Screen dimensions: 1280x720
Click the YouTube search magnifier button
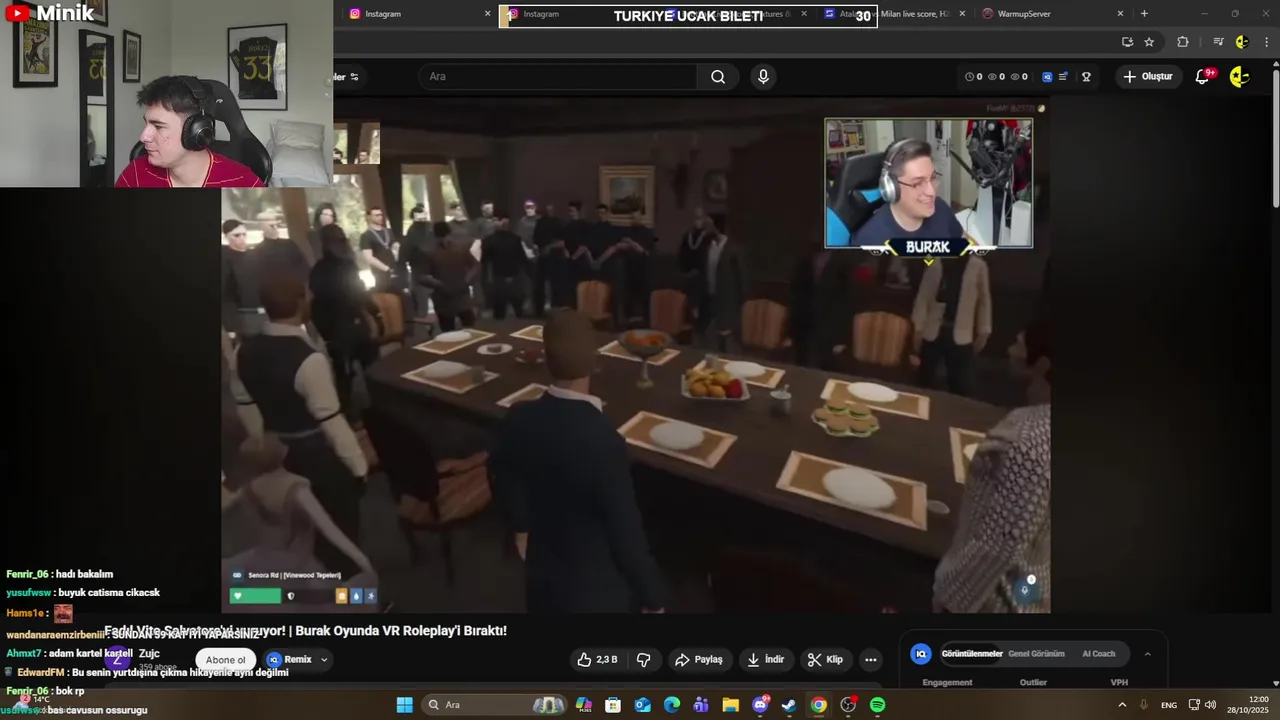click(x=718, y=77)
